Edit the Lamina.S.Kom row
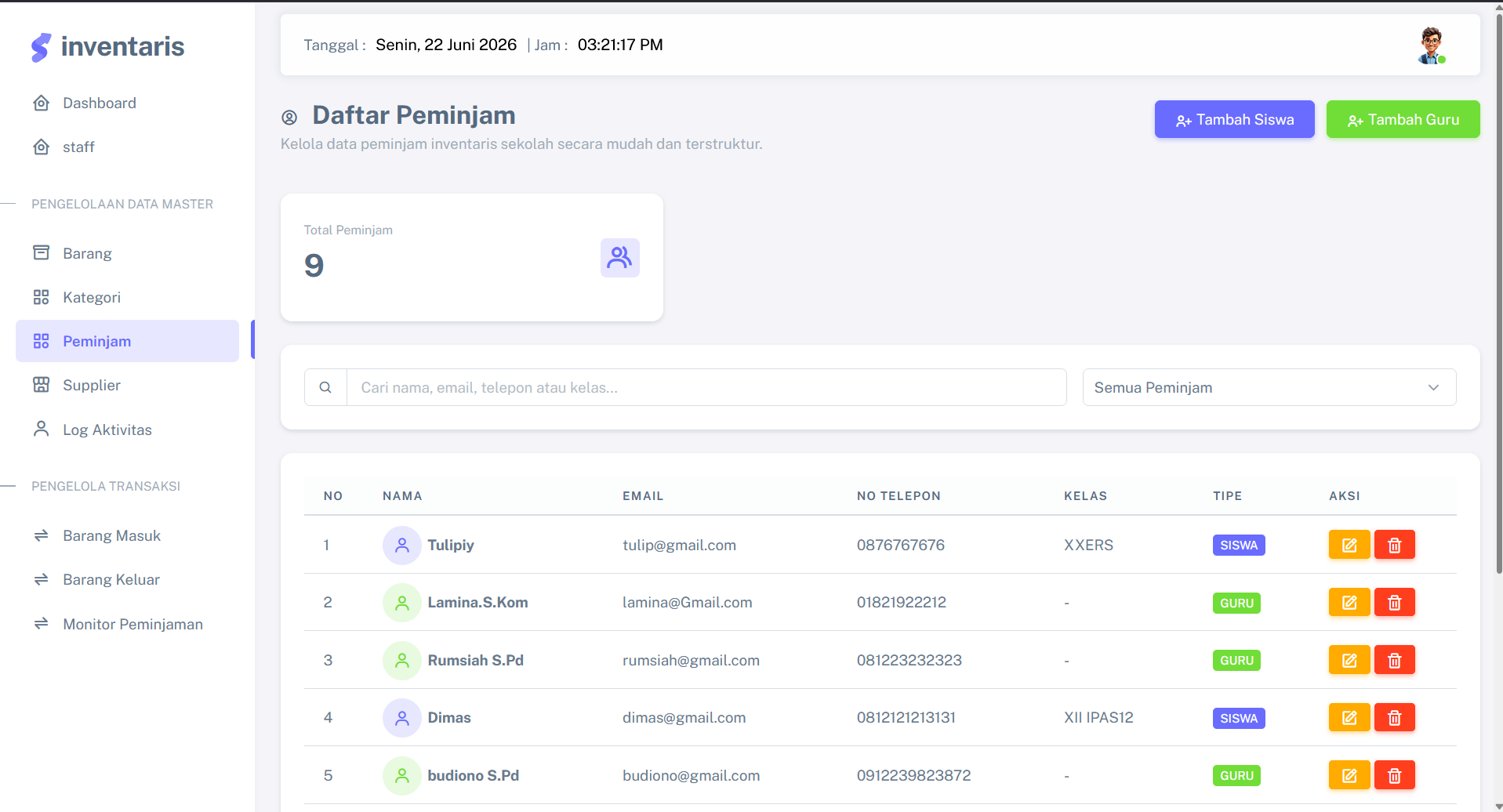This screenshot has width=1503, height=812. click(x=1349, y=602)
